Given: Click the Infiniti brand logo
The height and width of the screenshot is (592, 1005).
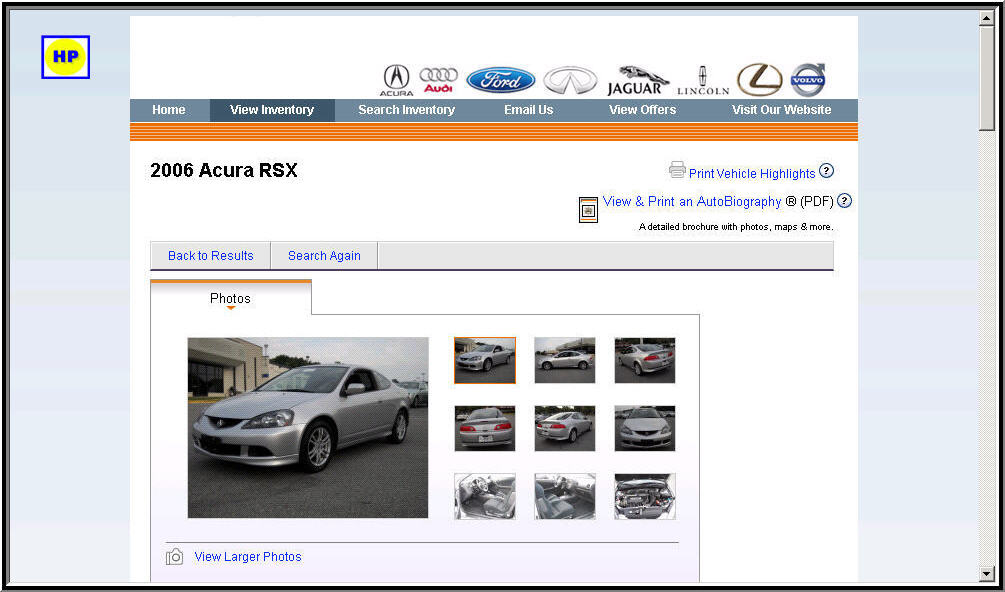Looking at the screenshot, I should point(570,81).
